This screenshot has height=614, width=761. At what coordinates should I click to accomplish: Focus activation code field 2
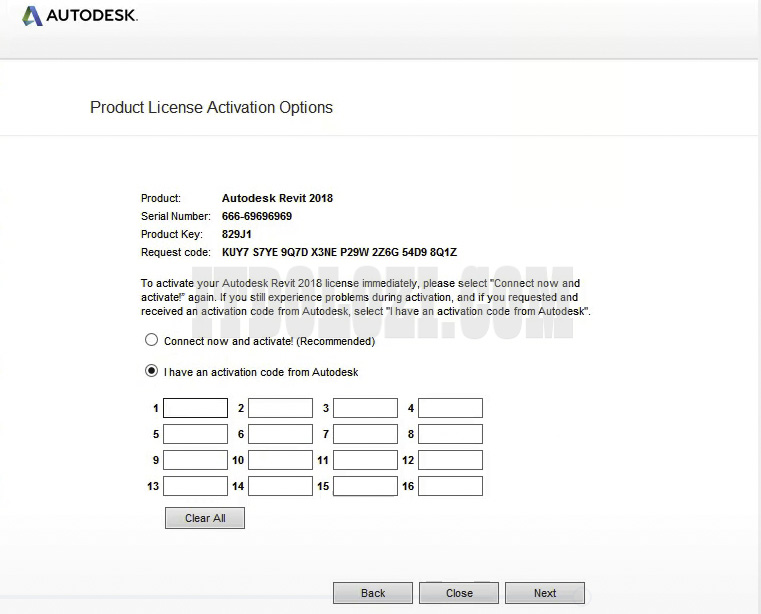[x=280, y=408]
